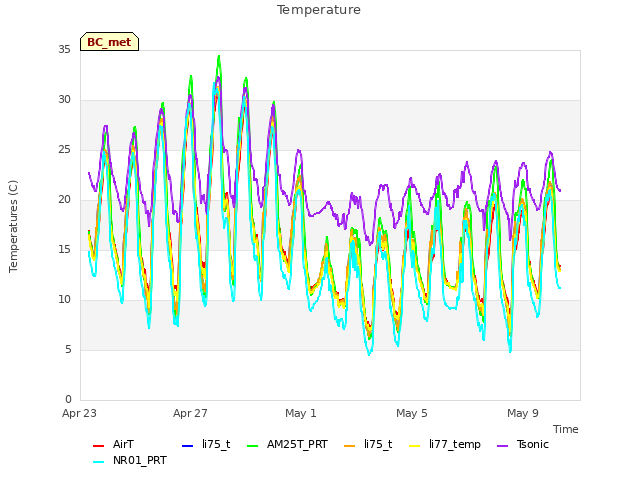Click the Time x-axis label
This screenshot has height=480, width=640.
point(566,429)
